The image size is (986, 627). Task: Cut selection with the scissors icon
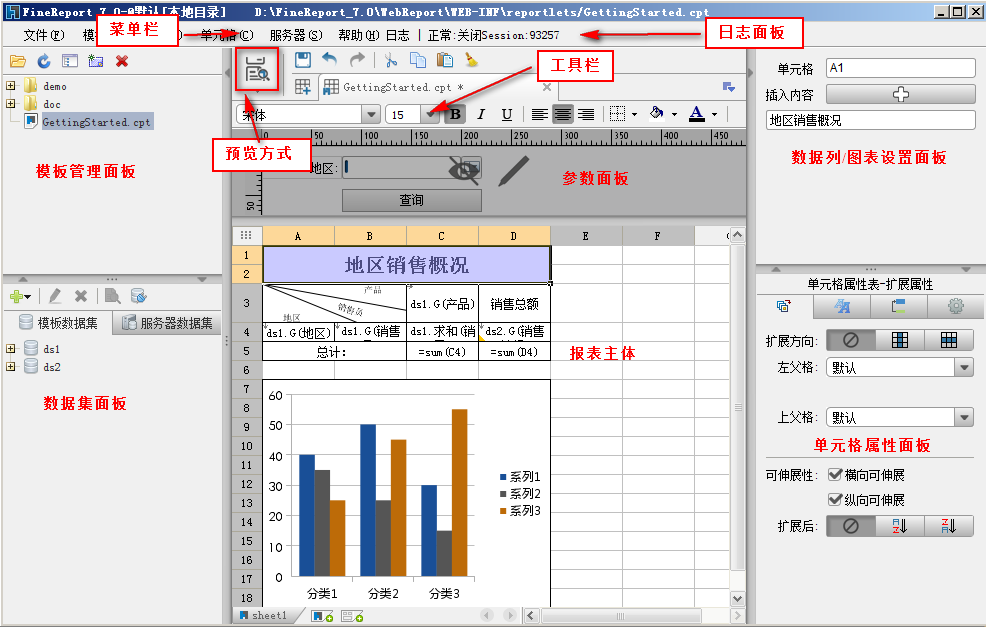pos(391,60)
